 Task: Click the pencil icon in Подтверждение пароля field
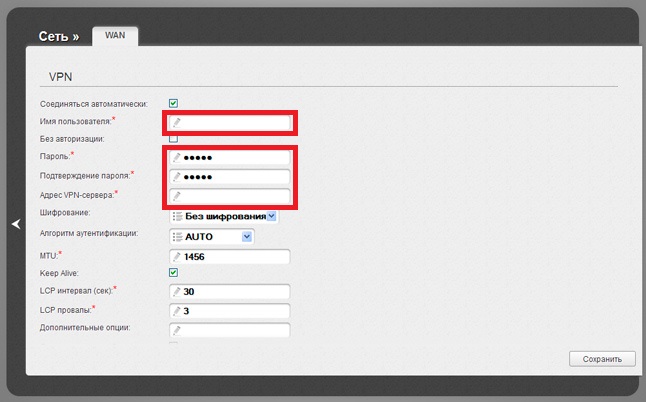click(177, 177)
